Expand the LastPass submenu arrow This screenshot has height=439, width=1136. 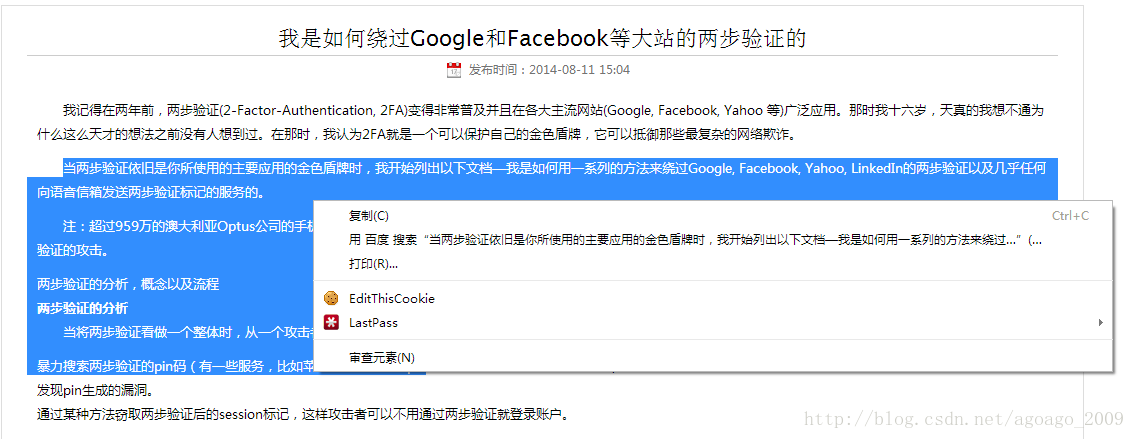(1100, 323)
